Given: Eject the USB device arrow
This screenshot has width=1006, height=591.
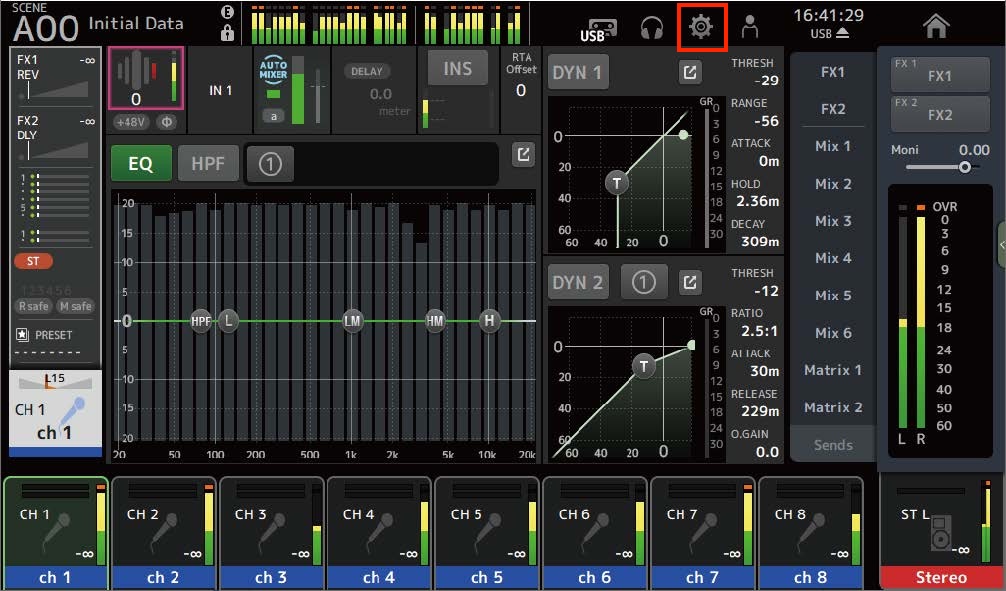Looking at the screenshot, I should (x=842, y=33).
